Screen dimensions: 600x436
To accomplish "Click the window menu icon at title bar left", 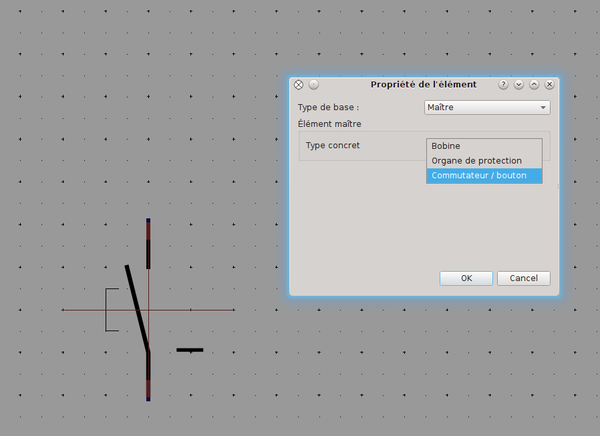I will (x=298, y=85).
